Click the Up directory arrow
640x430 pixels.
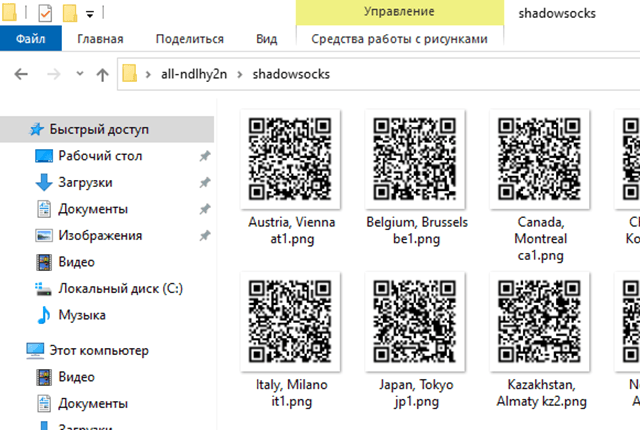click(x=101, y=74)
